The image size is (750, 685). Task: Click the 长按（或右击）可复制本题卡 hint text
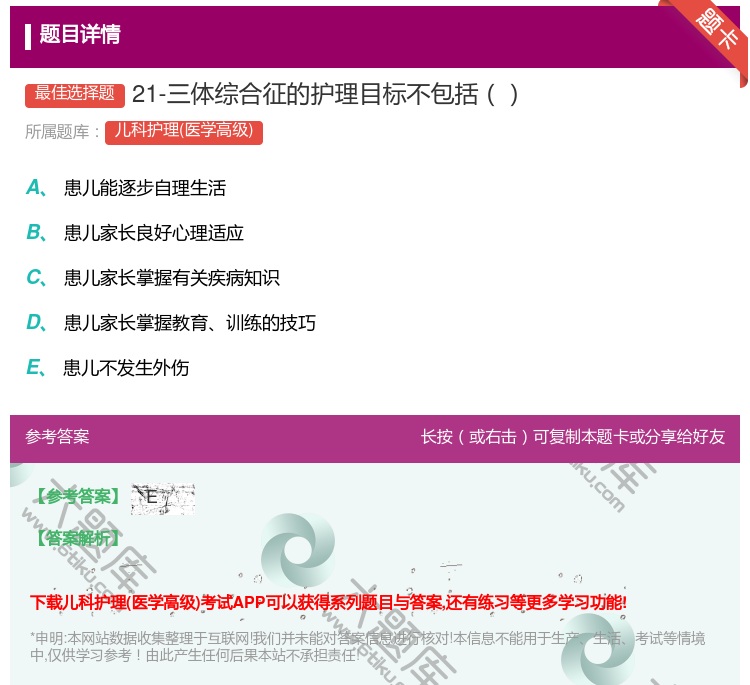coord(573,437)
